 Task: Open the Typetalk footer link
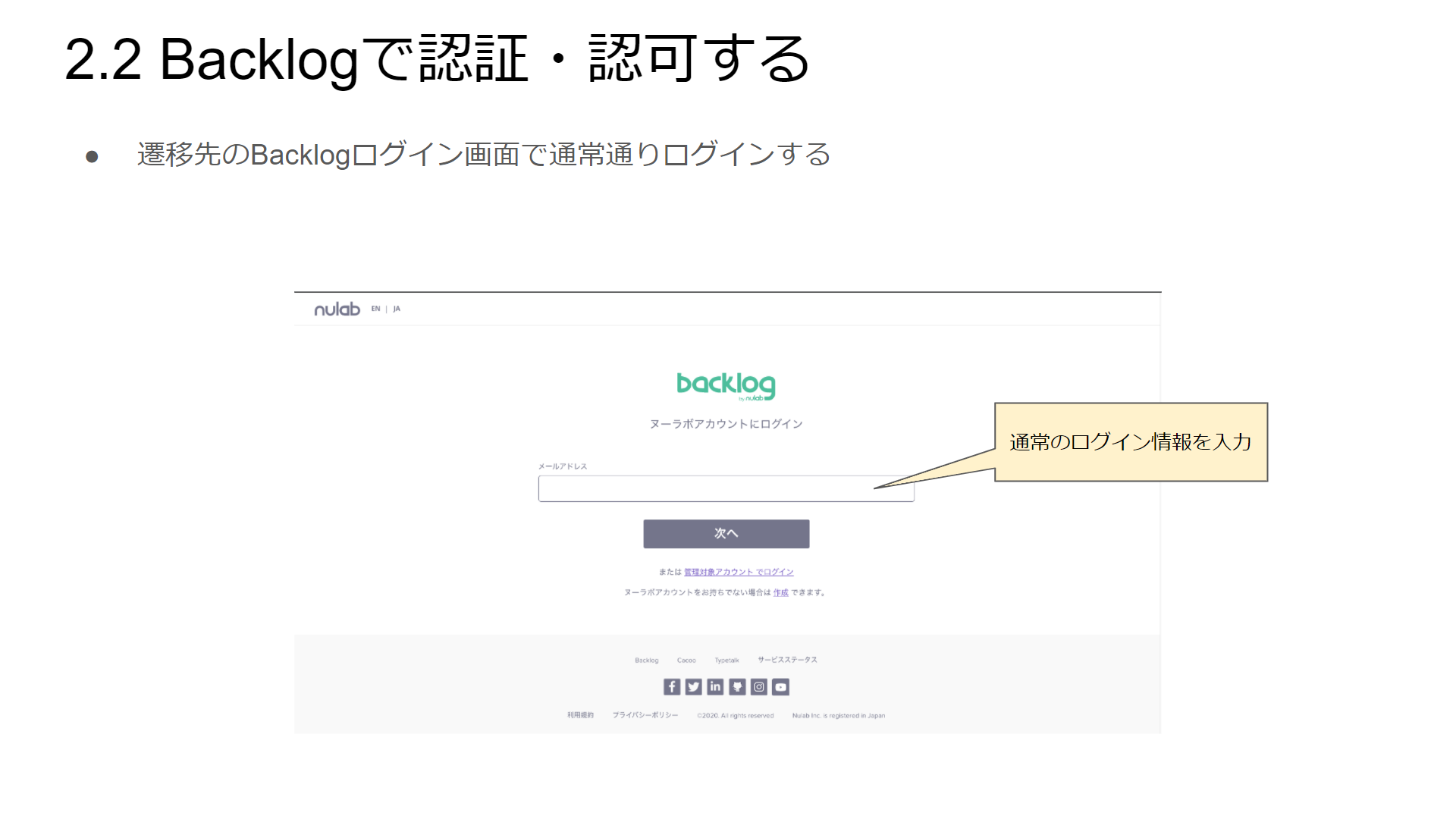(726, 660)
